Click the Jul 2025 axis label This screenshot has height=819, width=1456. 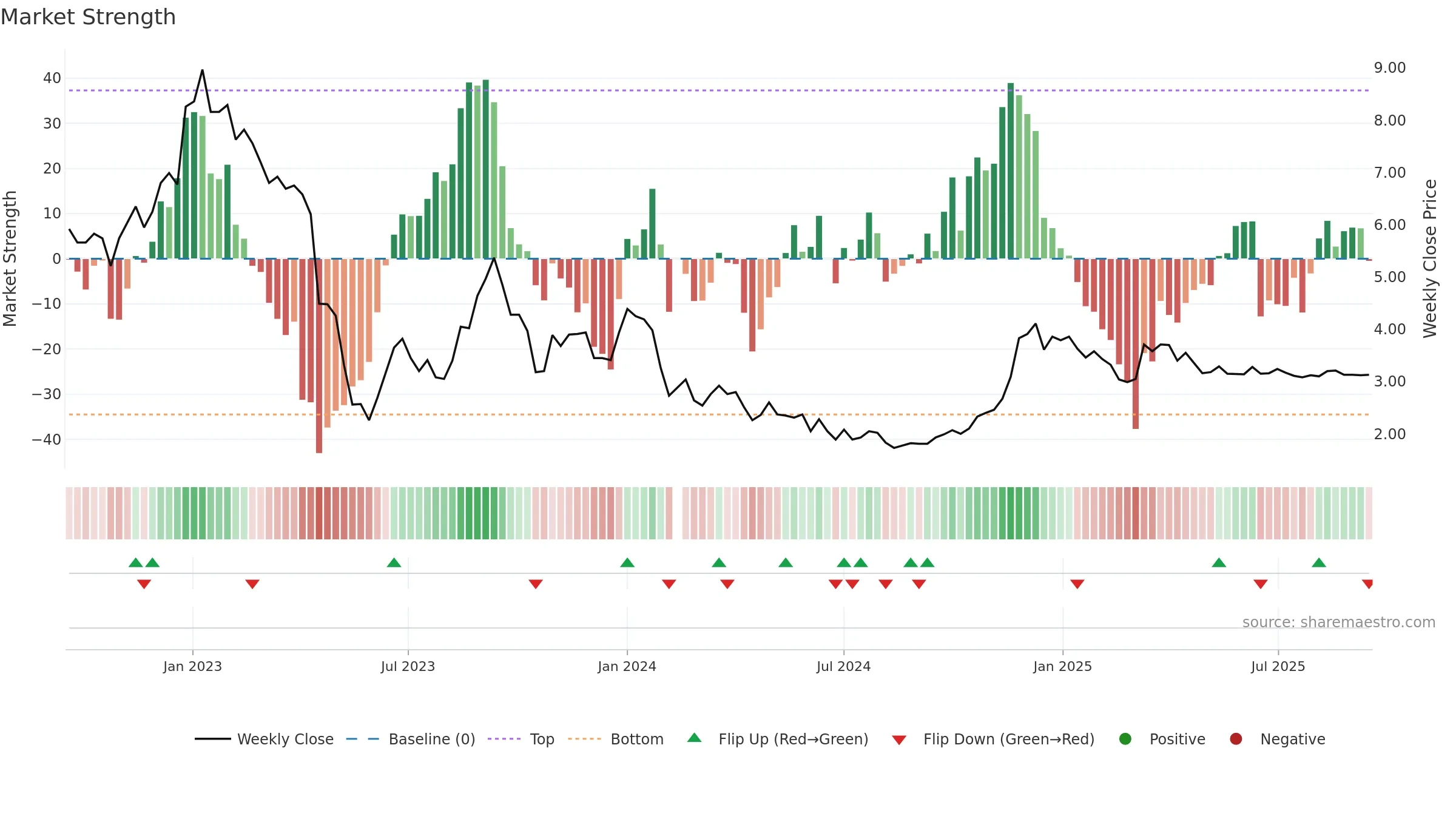pyautogui.click(x=1278, y=666)
